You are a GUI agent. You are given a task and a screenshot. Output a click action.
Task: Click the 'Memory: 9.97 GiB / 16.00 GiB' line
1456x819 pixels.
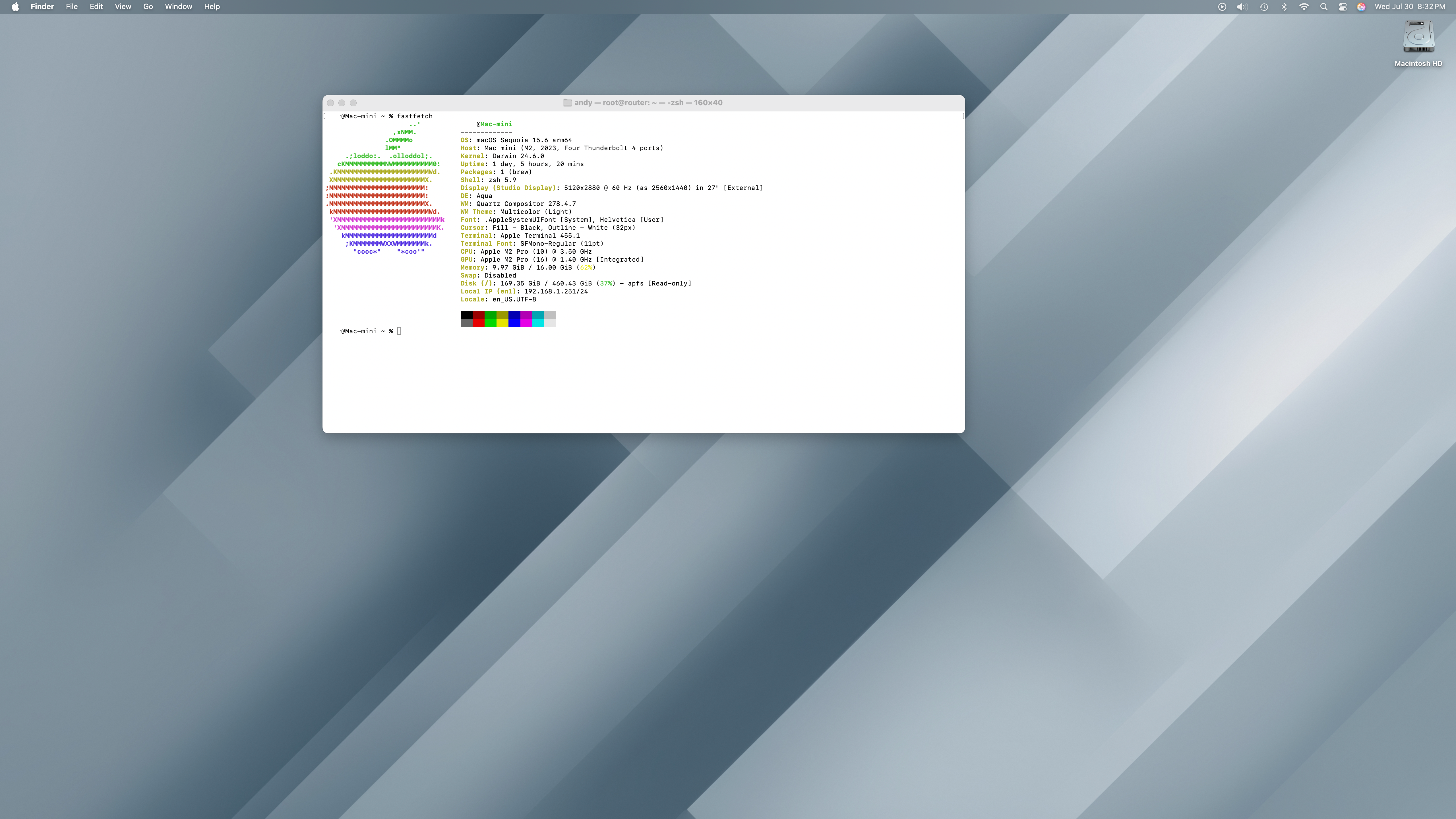tap(528, 267)
